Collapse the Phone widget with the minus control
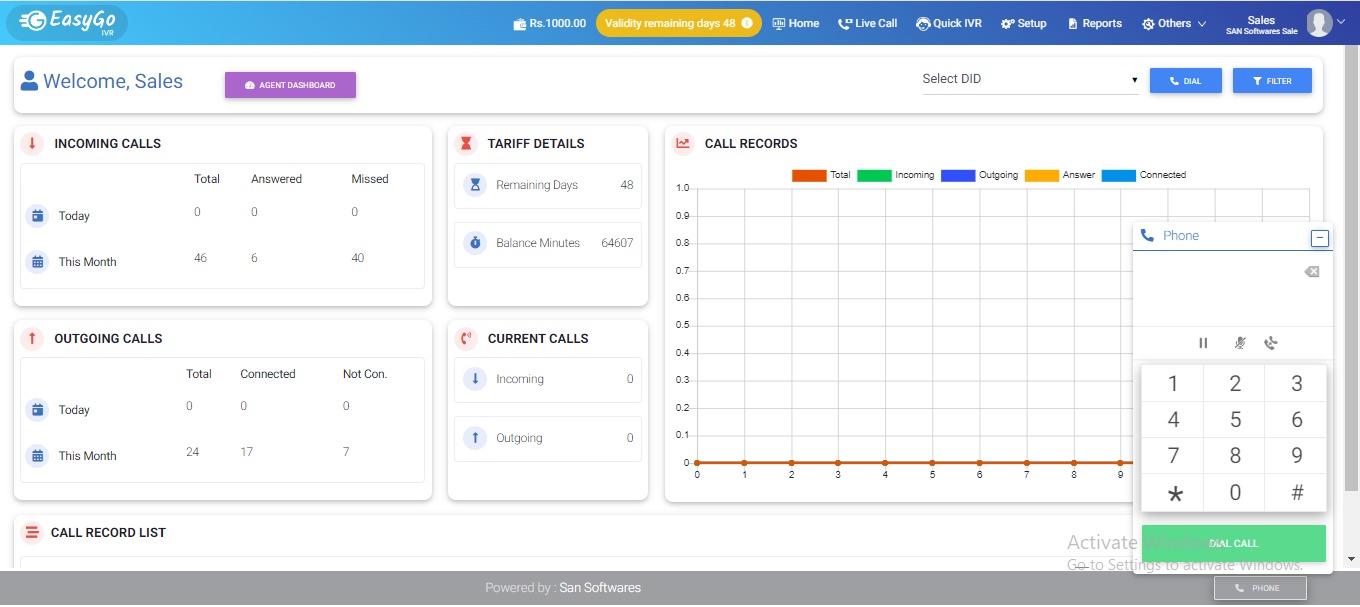 click(1319, 237)
